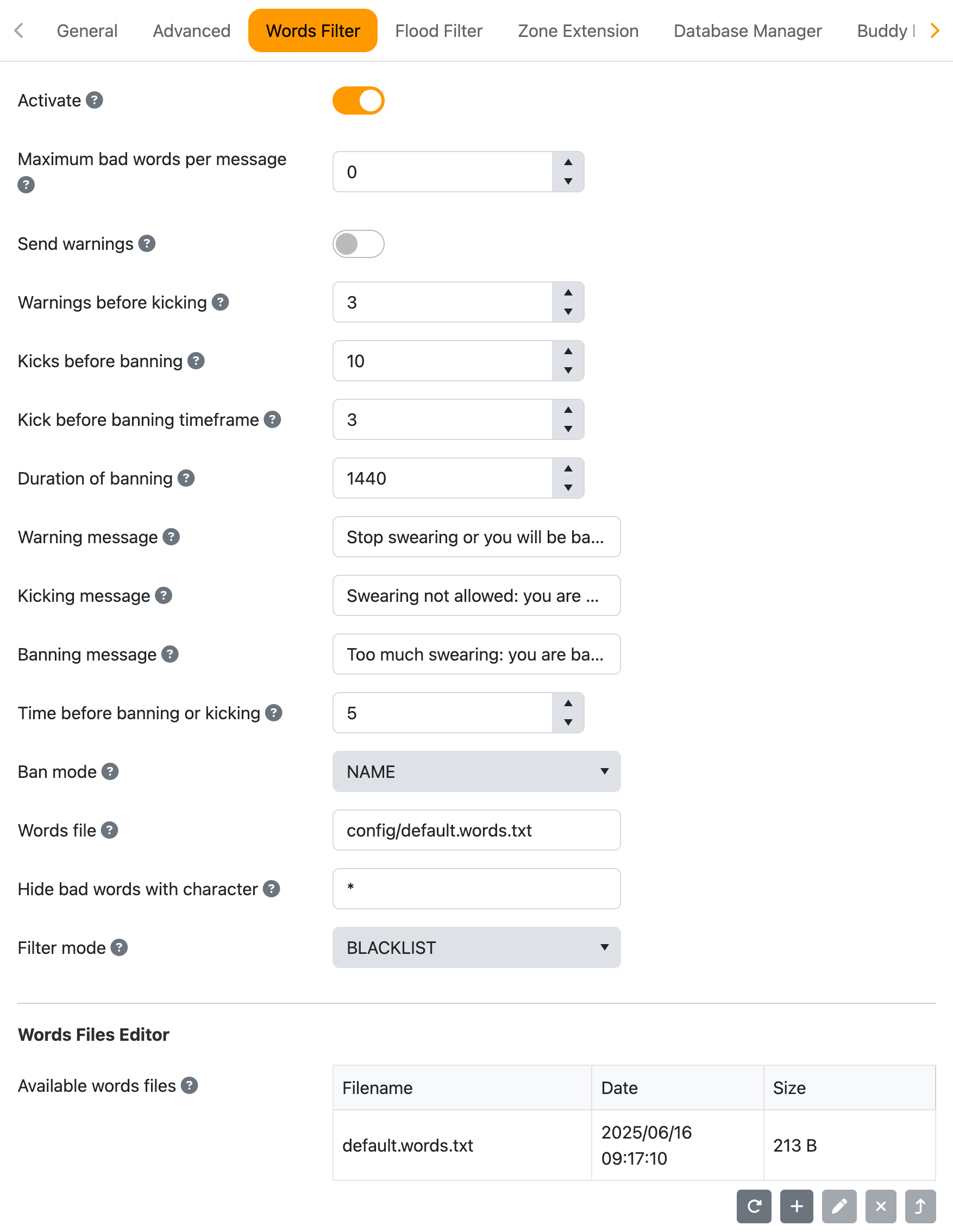953x1232 pixels.
Task: Reveal hidden tabs with right chevron
Action: 934,30
